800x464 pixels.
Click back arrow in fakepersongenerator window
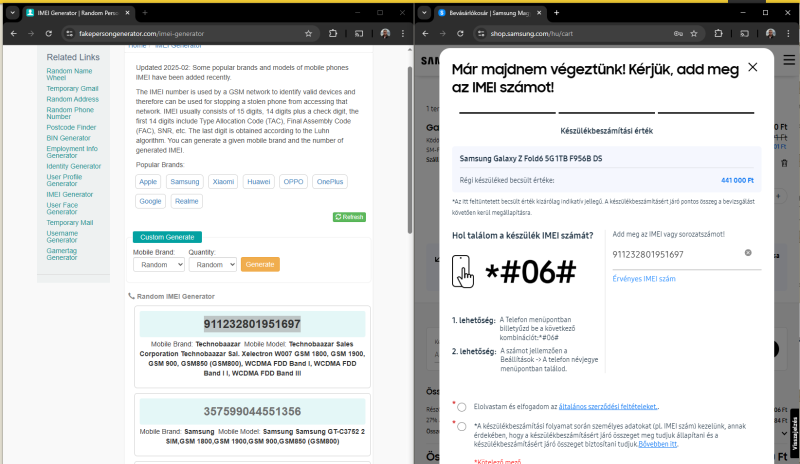point(14,34)
